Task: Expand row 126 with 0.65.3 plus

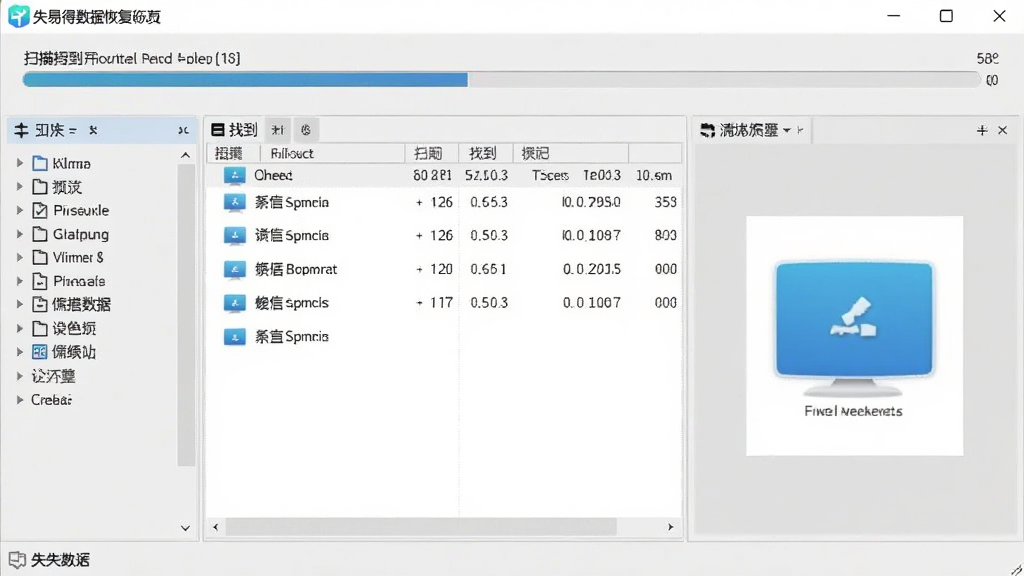Action: (419, 202)
